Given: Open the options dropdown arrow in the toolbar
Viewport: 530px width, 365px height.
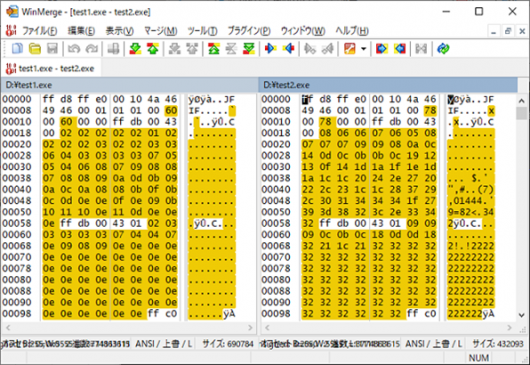Looking at the screenshot, I should click(363, 49).
